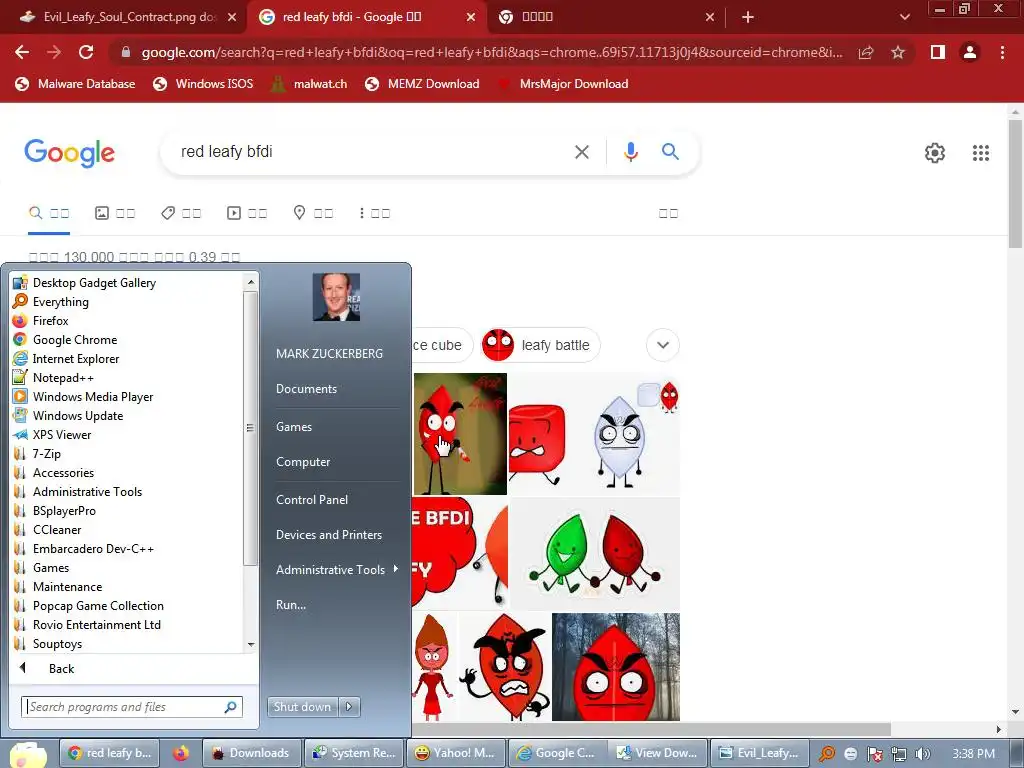Click the page vertical scrollbar thumb
Screen dimensions: 1024x768
coord(1015,183)
